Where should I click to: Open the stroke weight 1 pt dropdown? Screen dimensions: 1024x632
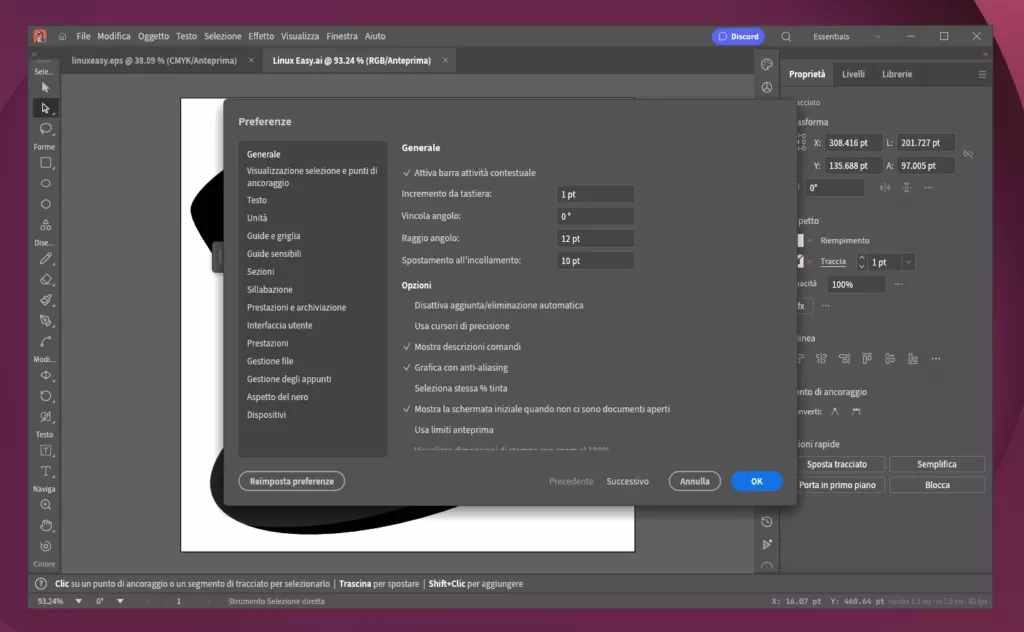click(x=908, y=262)
